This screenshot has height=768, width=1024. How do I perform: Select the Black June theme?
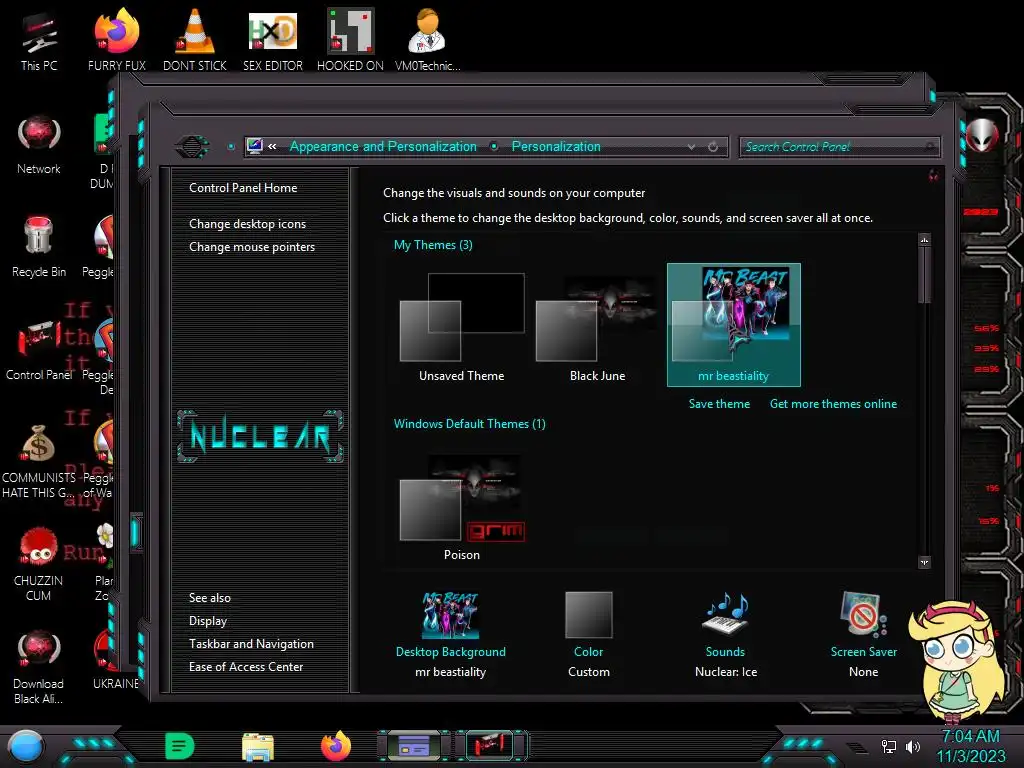coord(598,325)
